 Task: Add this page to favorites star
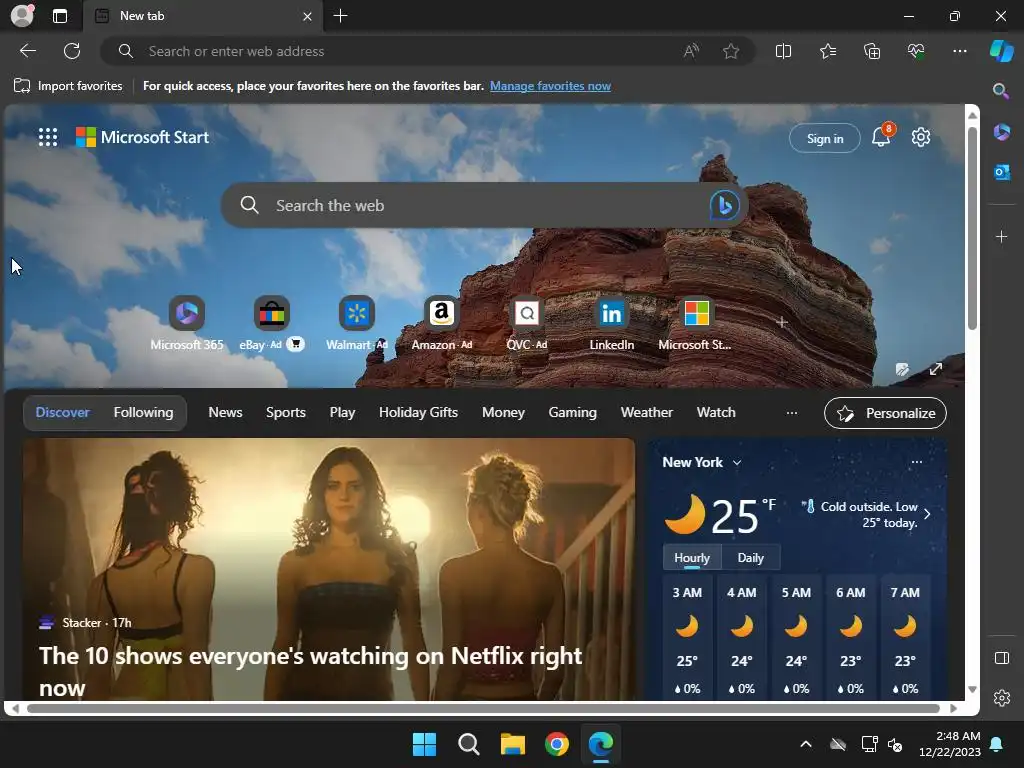[731, 51]
